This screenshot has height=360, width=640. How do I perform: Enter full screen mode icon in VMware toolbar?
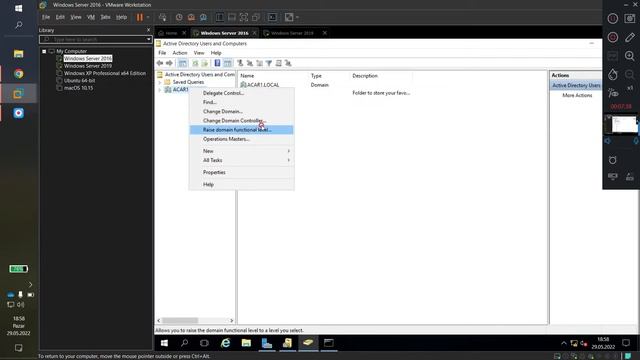pyautogui.click(x=244, y=17)
